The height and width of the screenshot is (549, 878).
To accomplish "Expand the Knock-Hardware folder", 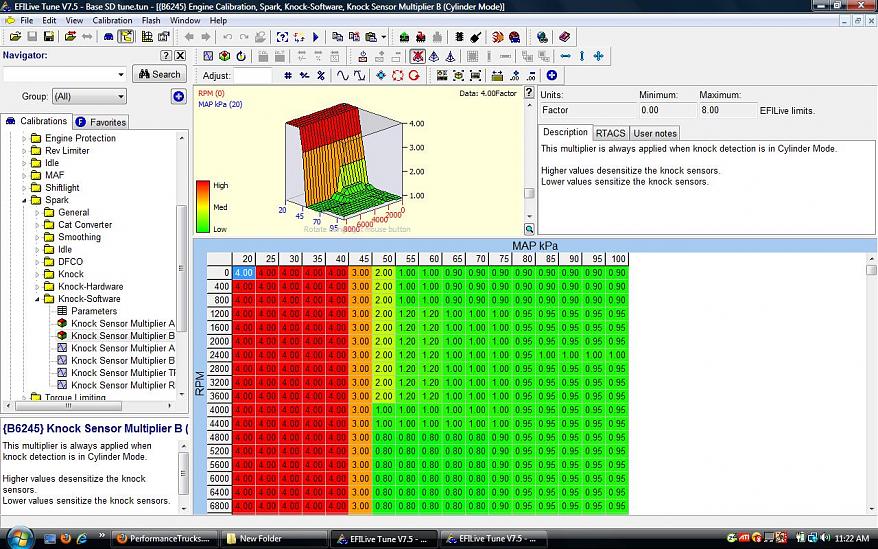I will (x=37, y=286).
